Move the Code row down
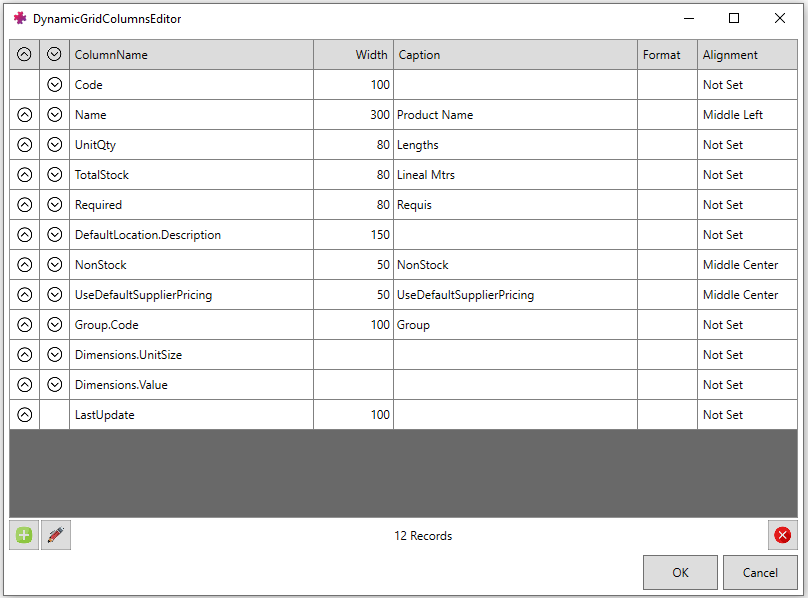The height and width of the screenshot is (598, 808). tap(55, 85)
